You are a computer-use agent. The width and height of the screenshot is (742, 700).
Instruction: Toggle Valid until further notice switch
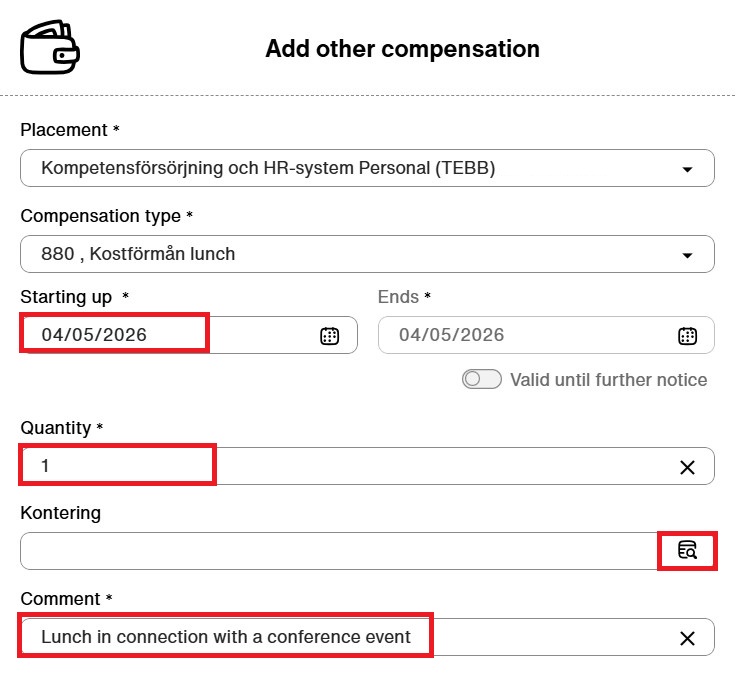(x=482, y=379)
